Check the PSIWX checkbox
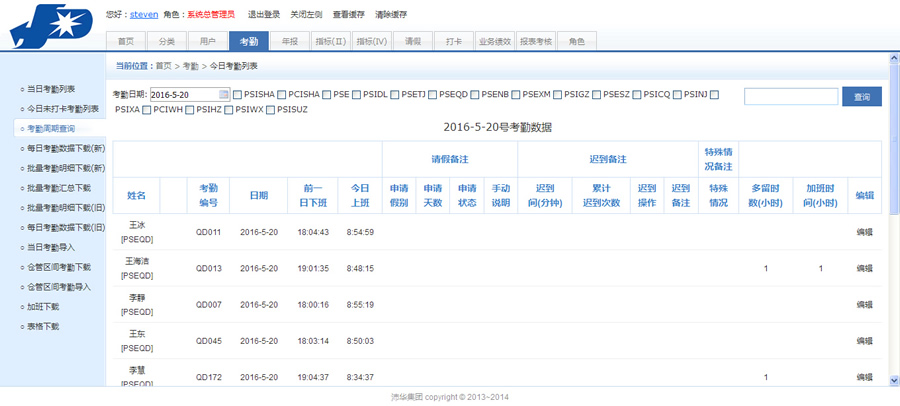900x406 pixels. 229,110
